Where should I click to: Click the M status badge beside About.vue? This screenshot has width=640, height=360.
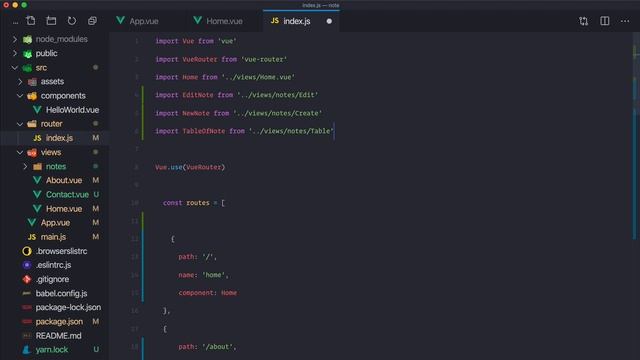tap(96, 180)
